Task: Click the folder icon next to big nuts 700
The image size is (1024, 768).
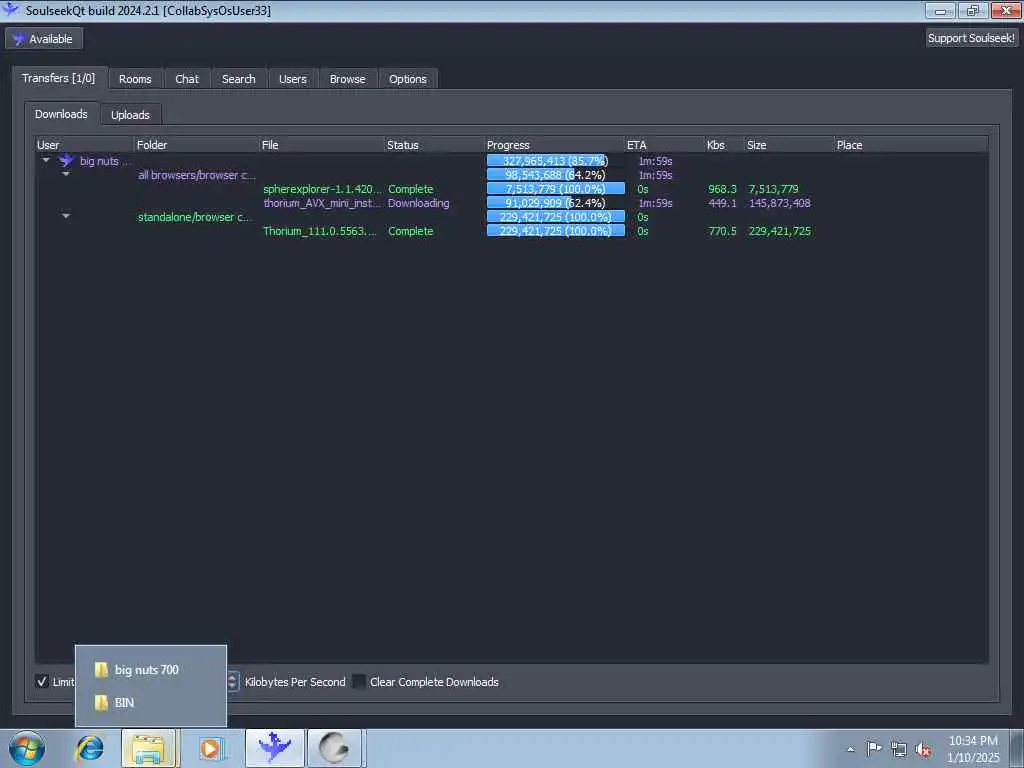Action: tap(101, 669)
